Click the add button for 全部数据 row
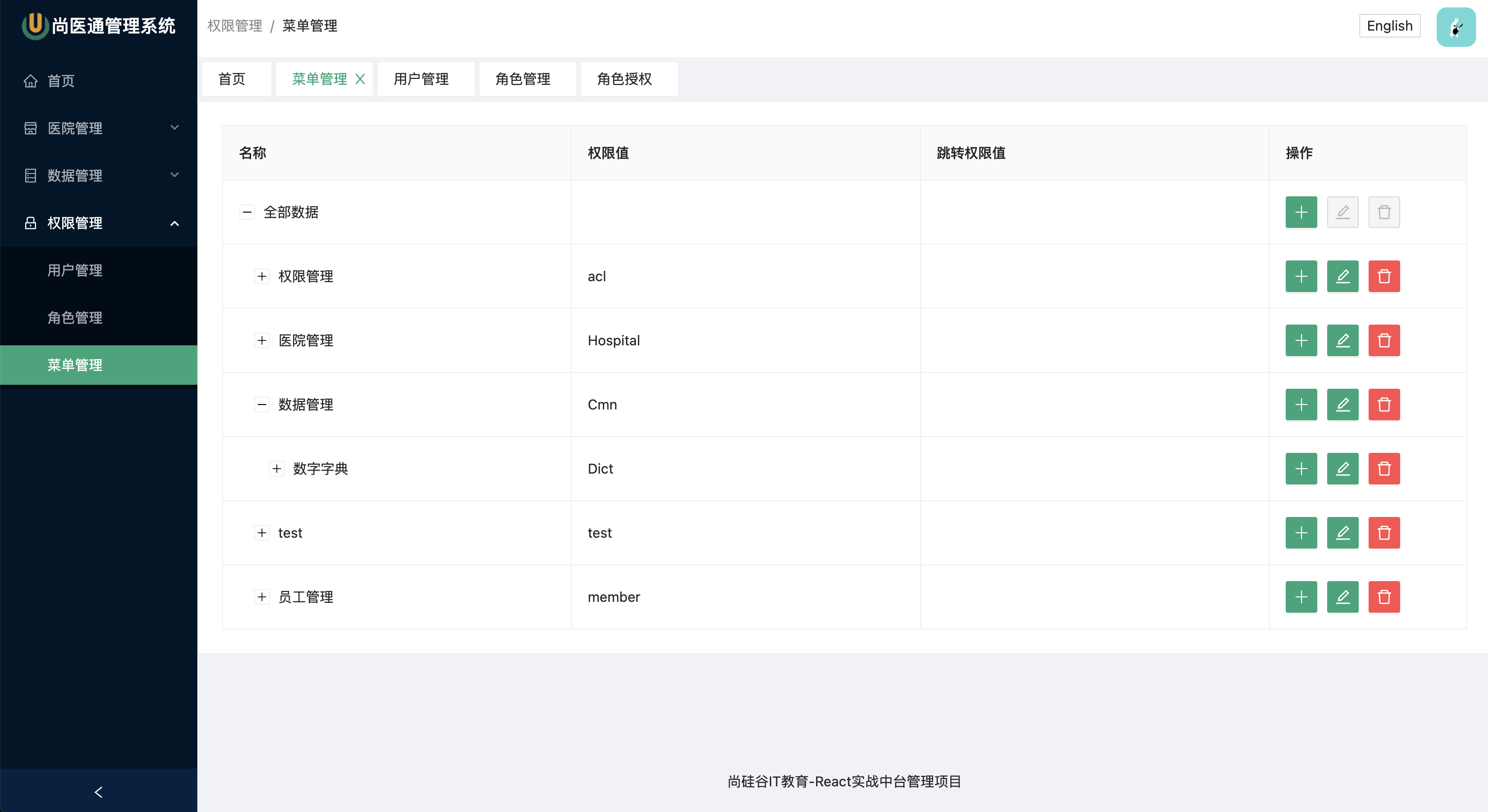This screenshot has width=1488, height=812. pyautogui.click(x=1301, y=212)
